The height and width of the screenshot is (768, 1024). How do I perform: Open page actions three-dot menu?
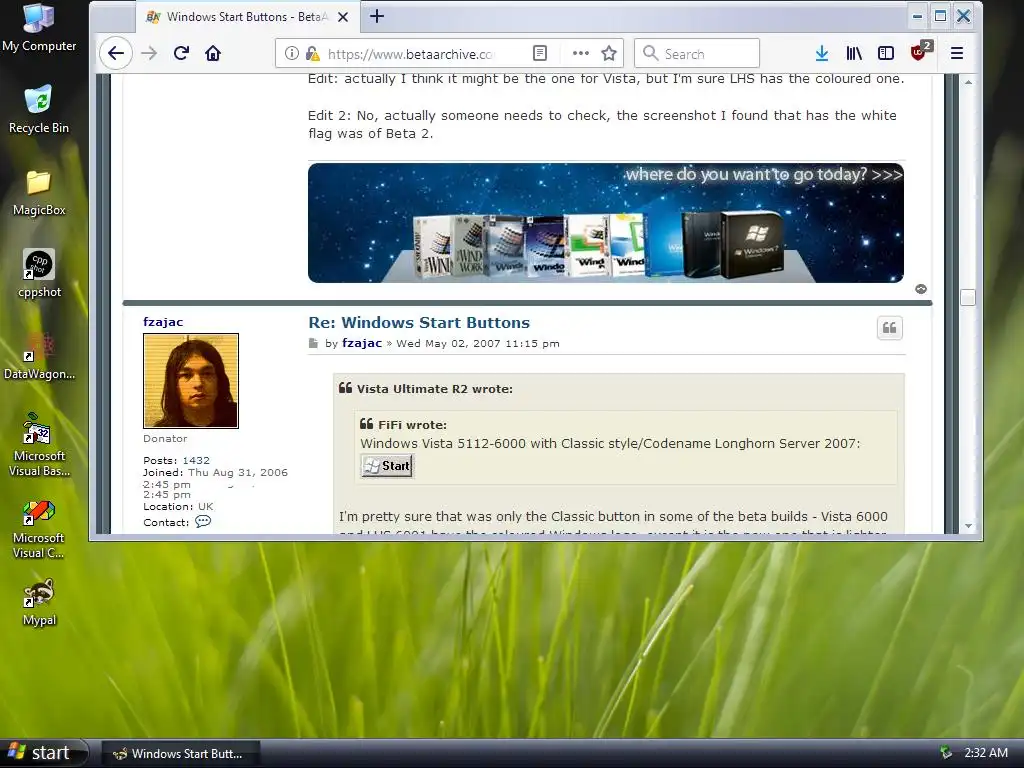(581, 54)
